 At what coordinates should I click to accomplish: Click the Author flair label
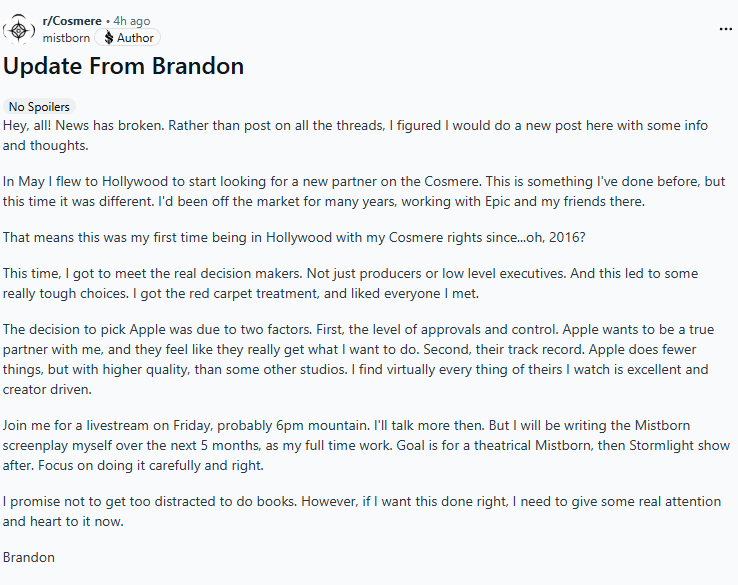[135, 38]
